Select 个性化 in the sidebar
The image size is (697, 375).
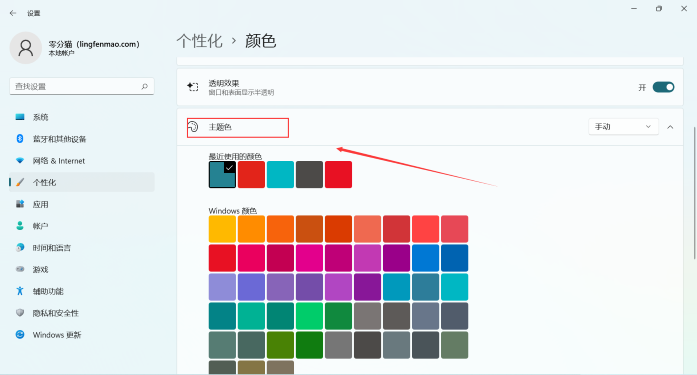point(82,182)
